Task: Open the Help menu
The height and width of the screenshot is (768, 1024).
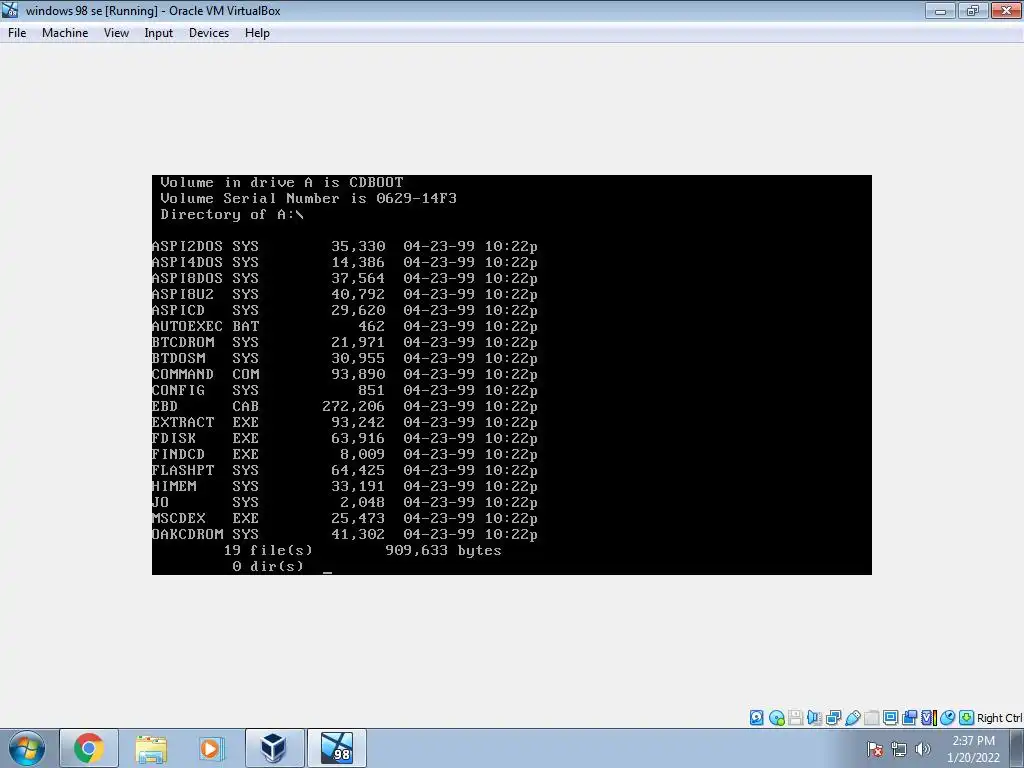Action: click(257, 33)
